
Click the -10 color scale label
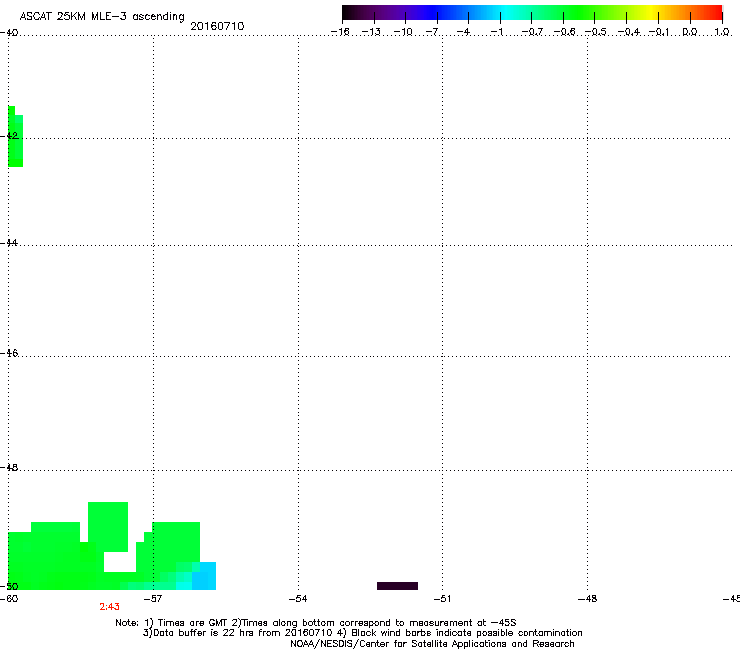[x=403, y=32]
